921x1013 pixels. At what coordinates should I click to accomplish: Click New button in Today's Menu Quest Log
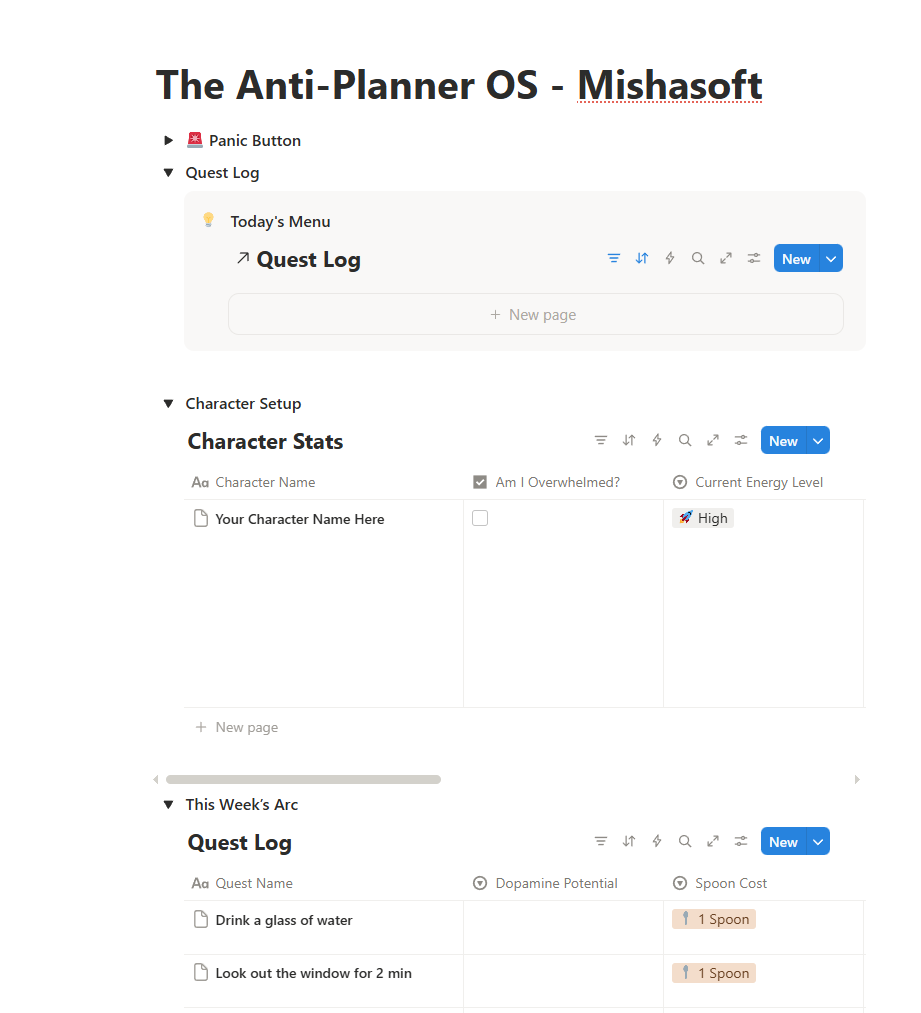pyautogui.click(x=796, y=258)
